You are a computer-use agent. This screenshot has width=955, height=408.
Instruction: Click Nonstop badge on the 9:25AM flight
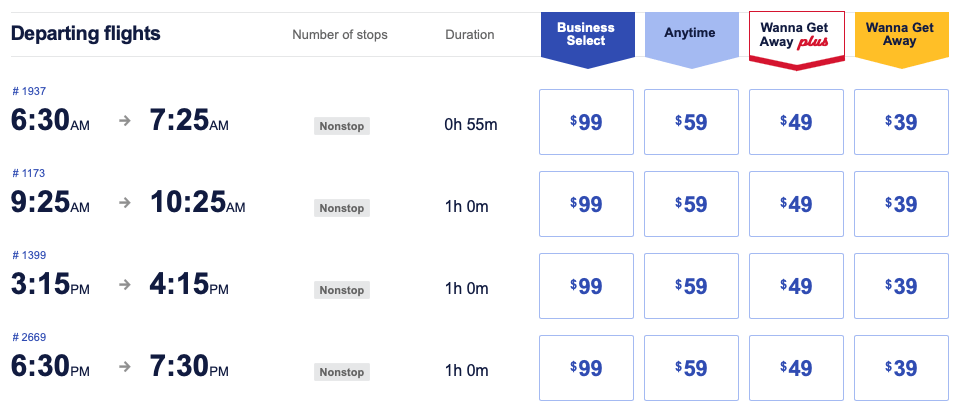point(342,208)
